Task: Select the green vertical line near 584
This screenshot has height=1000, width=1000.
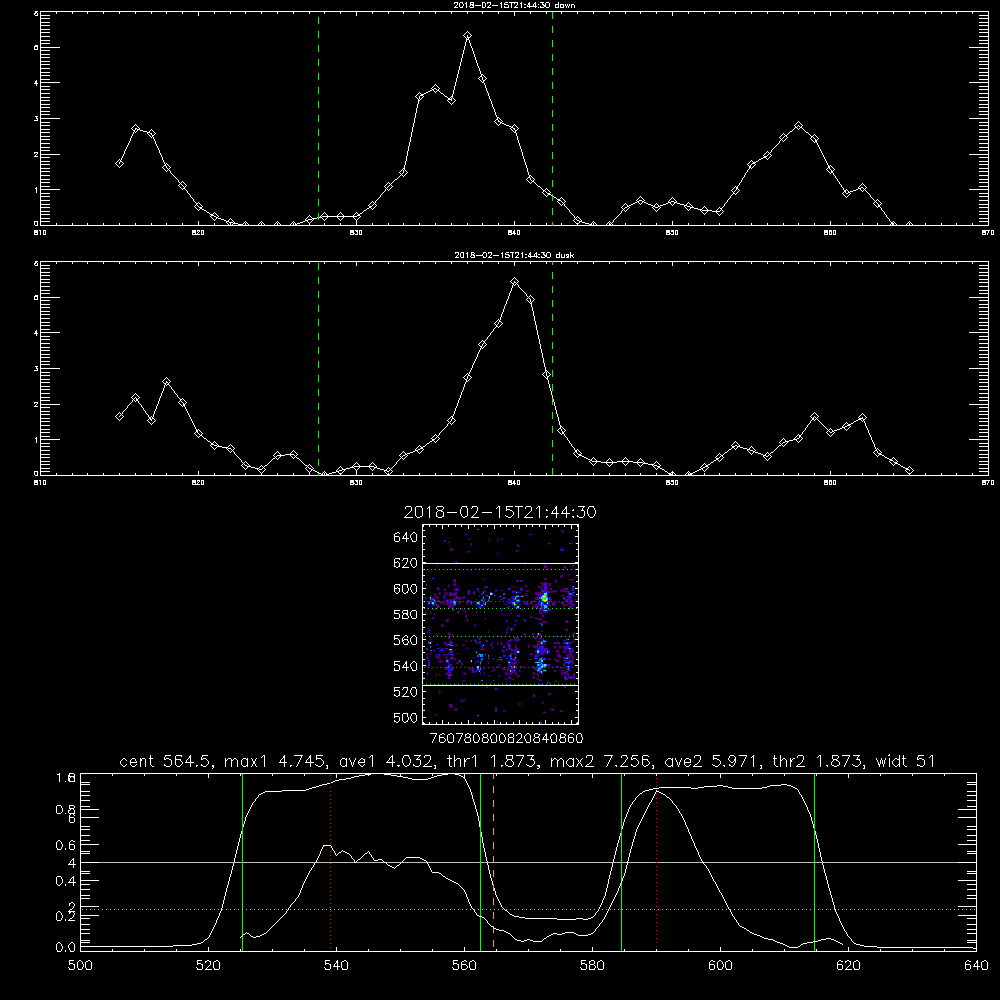Action: pyautogui.click(x=621, y=861)
